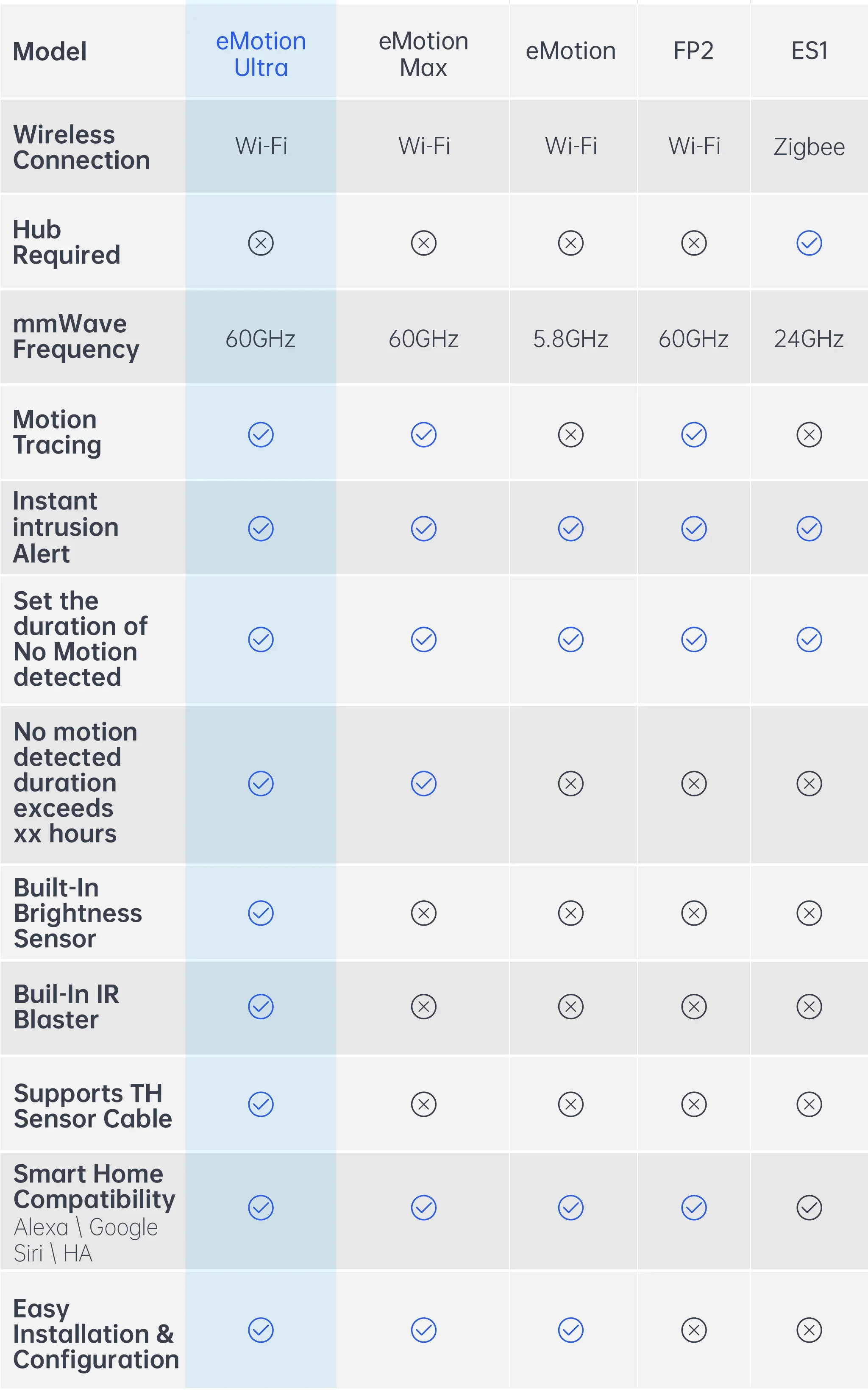Click the Wireless Connection row label
This screenshot has height=1391, width=868.
click(x=81, y=147)
